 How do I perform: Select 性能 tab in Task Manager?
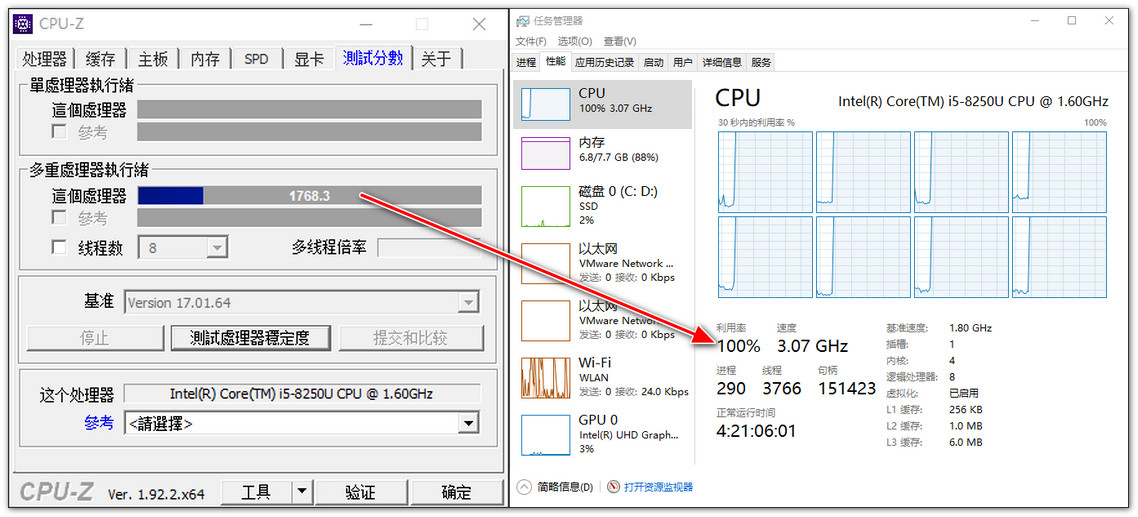click(x=555, y=62)
